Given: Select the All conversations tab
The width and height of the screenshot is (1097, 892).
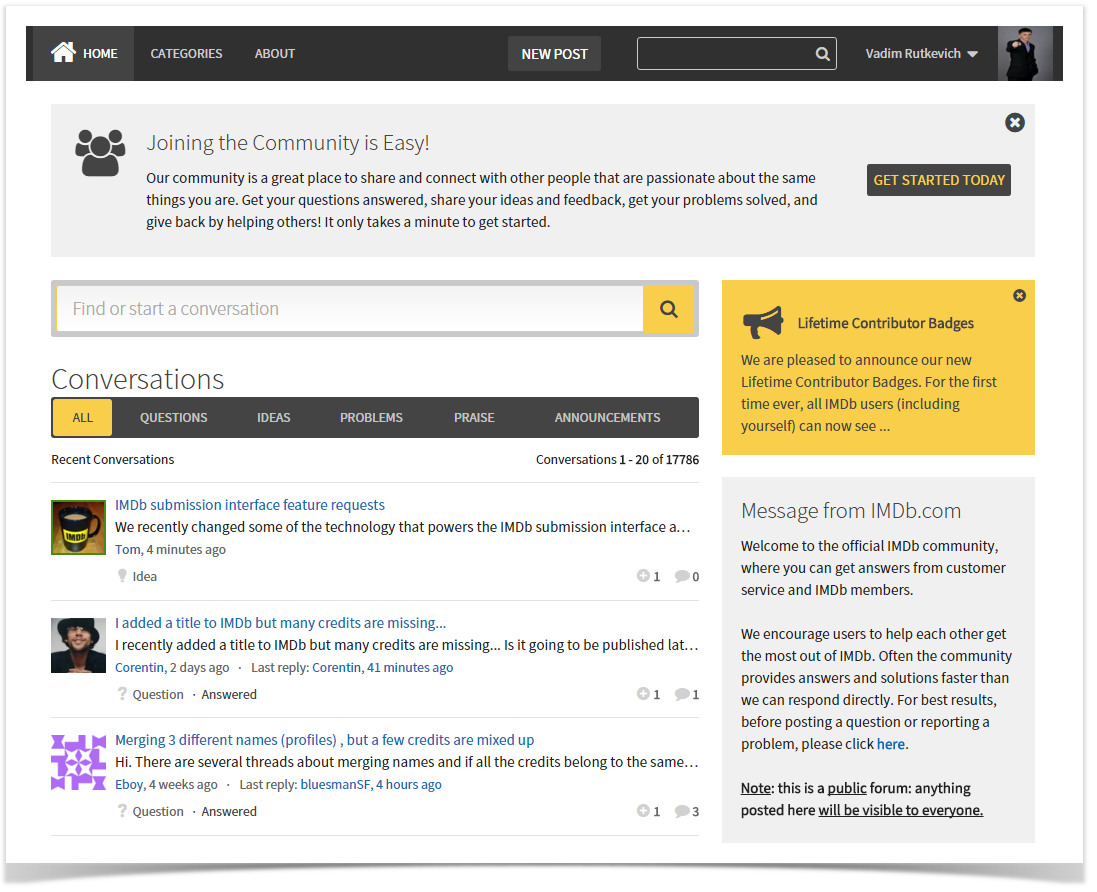Looking at the screenshot, I should click(83, 418).
